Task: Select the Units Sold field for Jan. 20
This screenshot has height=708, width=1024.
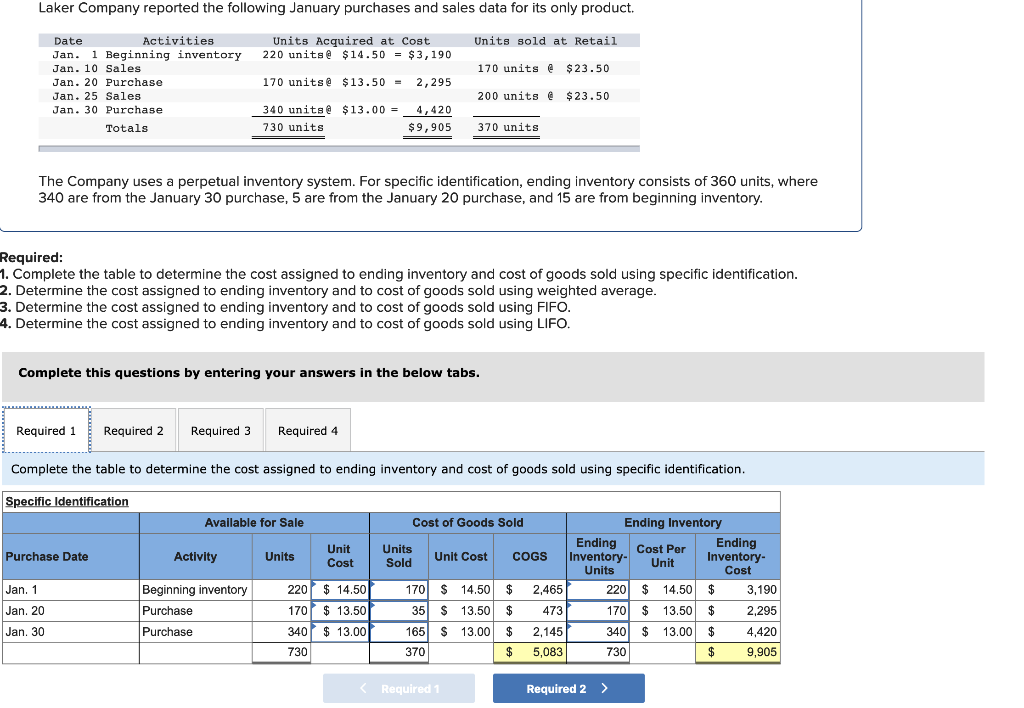Action: [x=398, y=611]
